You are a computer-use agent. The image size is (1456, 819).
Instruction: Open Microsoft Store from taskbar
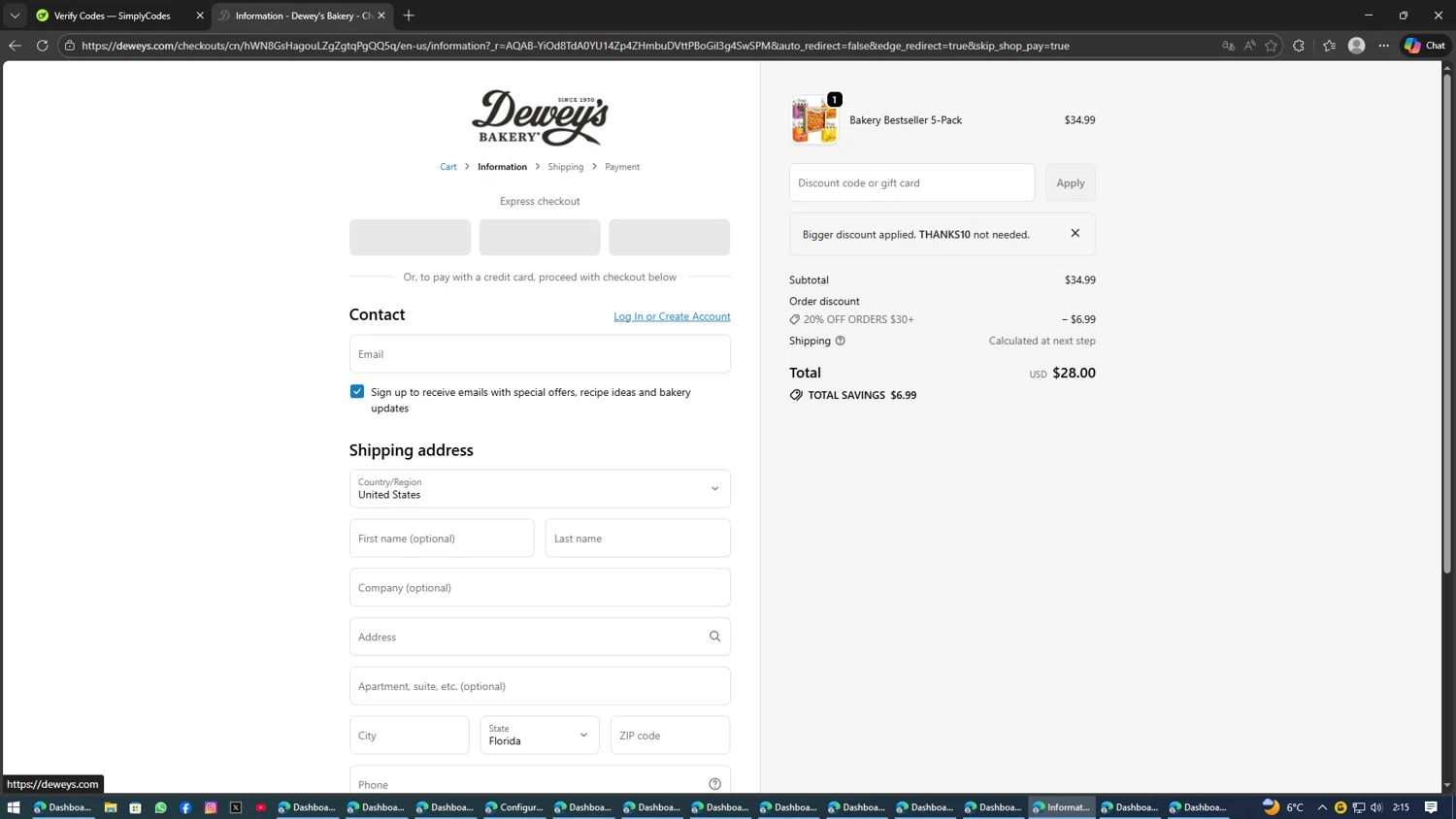[136, 807]
